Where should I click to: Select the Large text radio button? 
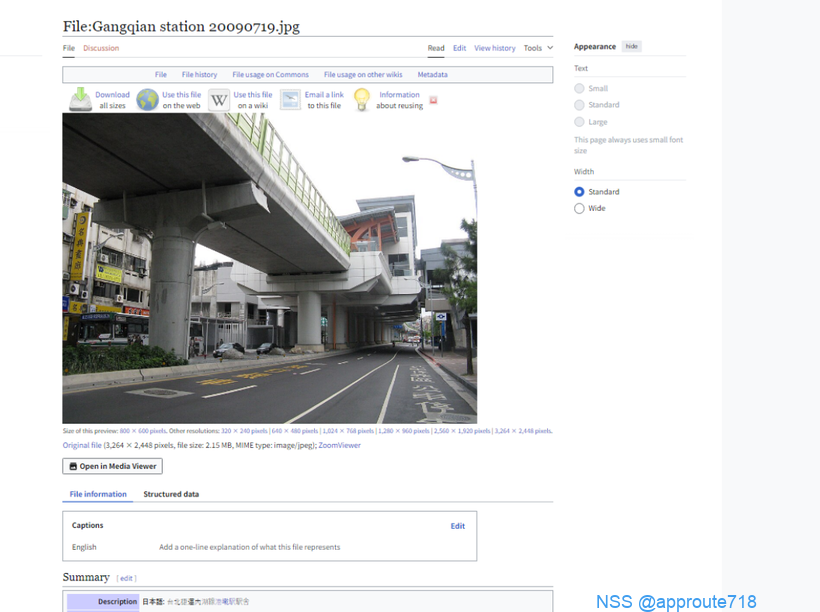tap(579, 122)
